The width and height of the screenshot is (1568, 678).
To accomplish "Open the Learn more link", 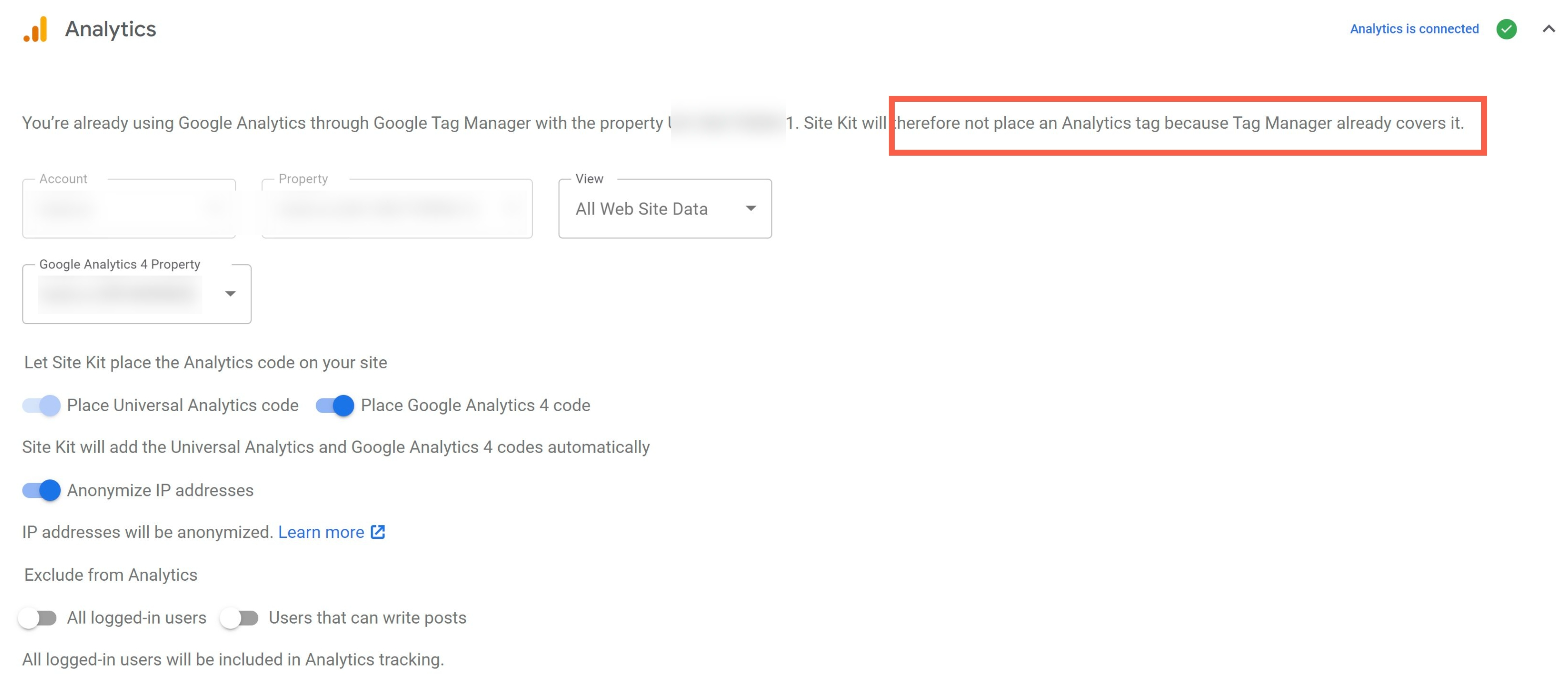I will click(321, 532).
